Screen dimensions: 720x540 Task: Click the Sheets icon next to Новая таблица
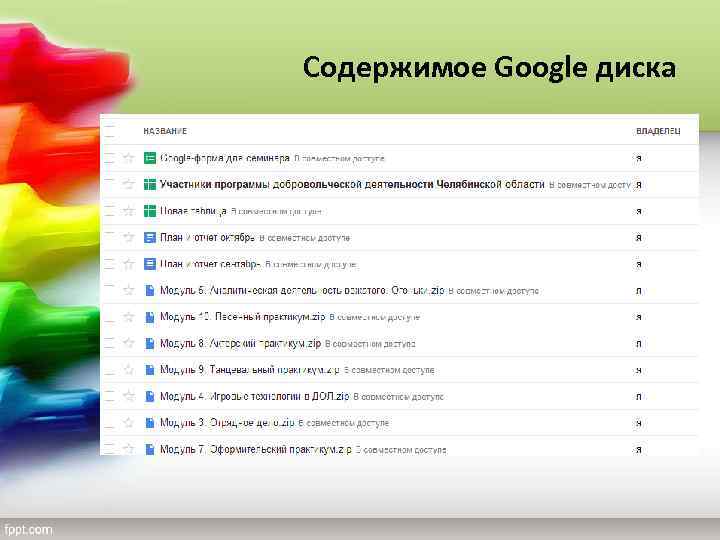tap(150, 211)
